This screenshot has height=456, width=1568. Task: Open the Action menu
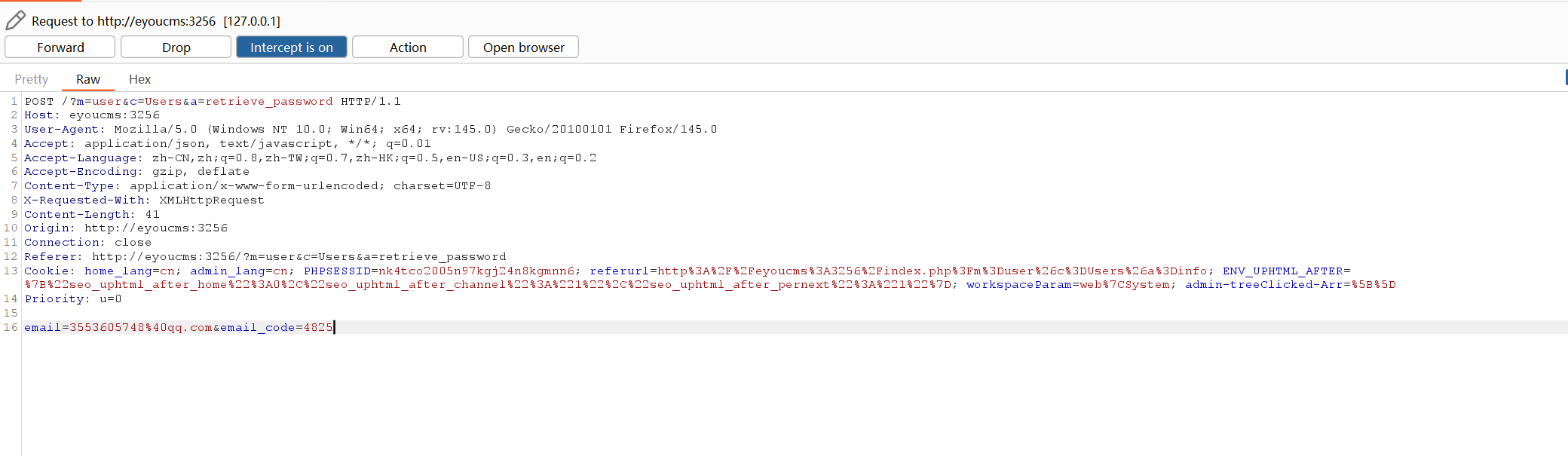pos(408,47)
